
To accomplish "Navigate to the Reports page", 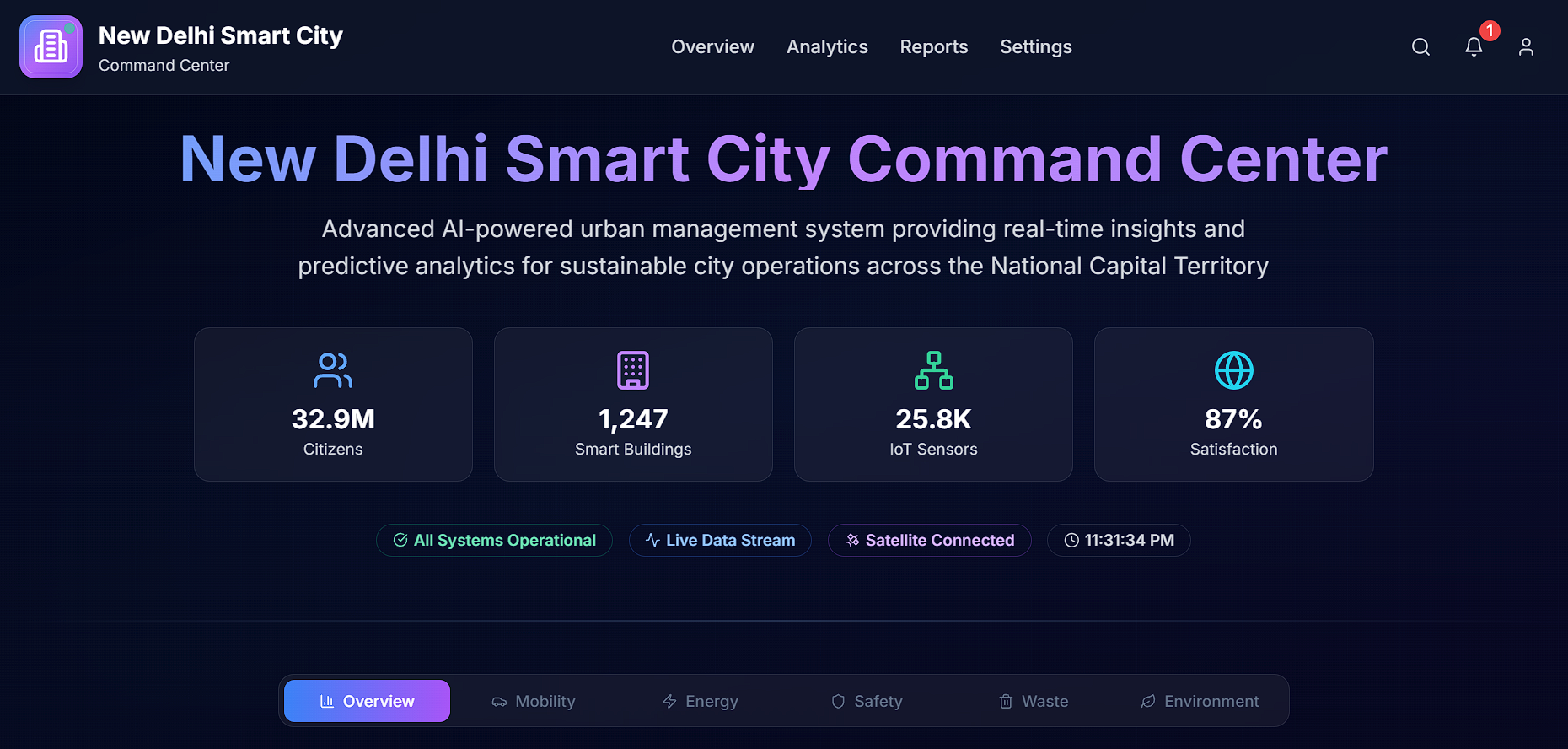I will point(933,47).
